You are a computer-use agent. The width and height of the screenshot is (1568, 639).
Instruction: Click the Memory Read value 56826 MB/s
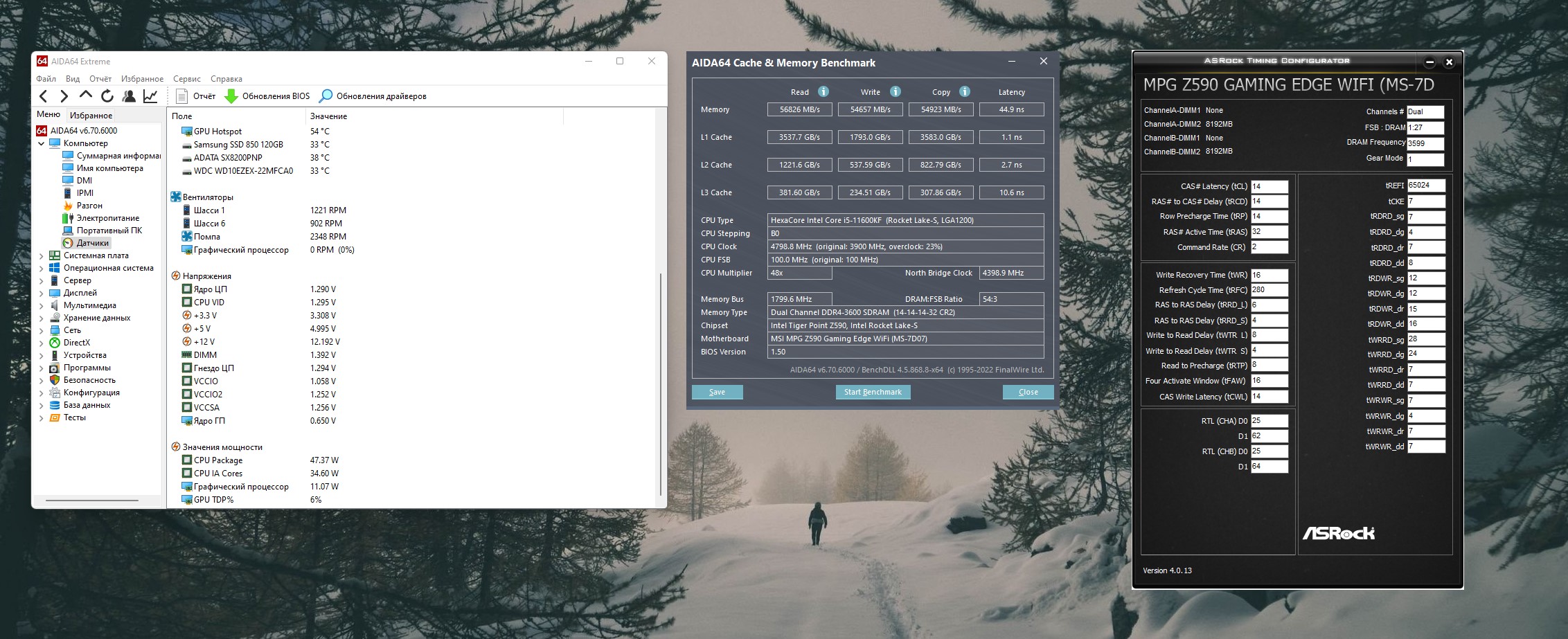pyautogui.click(x=800, y=109)
